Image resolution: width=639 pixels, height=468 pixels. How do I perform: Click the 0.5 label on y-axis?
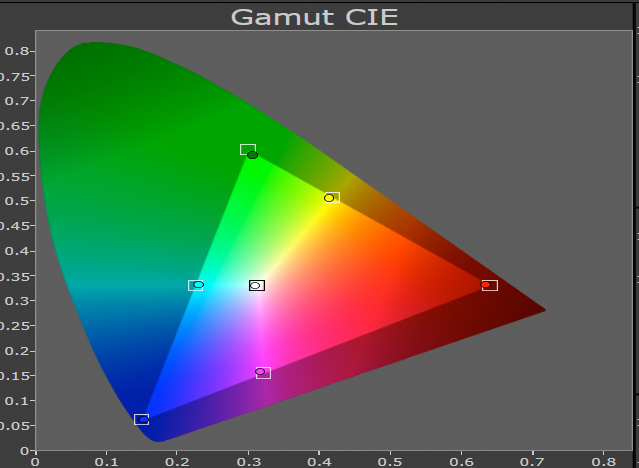coord(17,201)
